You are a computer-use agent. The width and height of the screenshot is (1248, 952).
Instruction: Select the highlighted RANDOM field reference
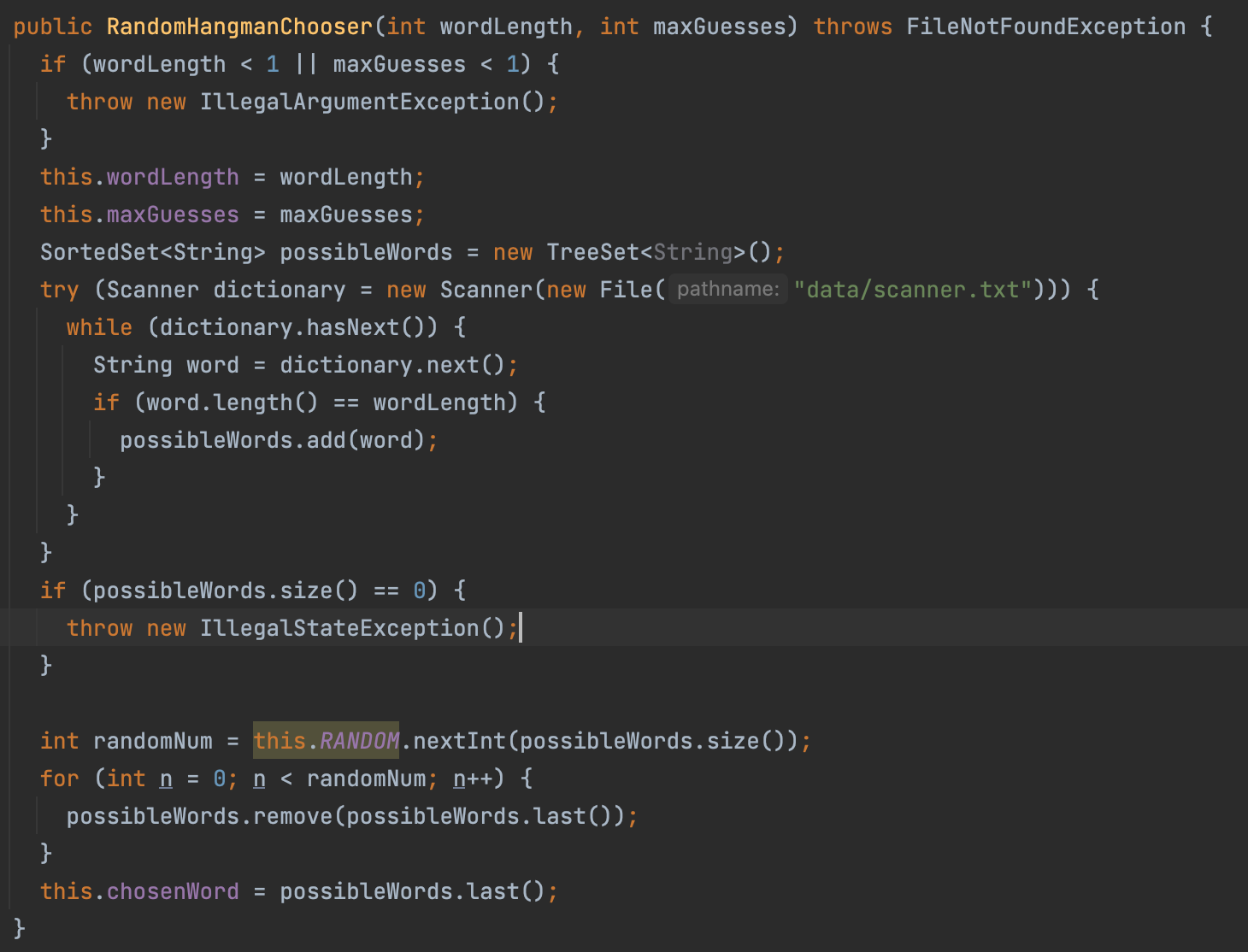(x=359, y=741)
